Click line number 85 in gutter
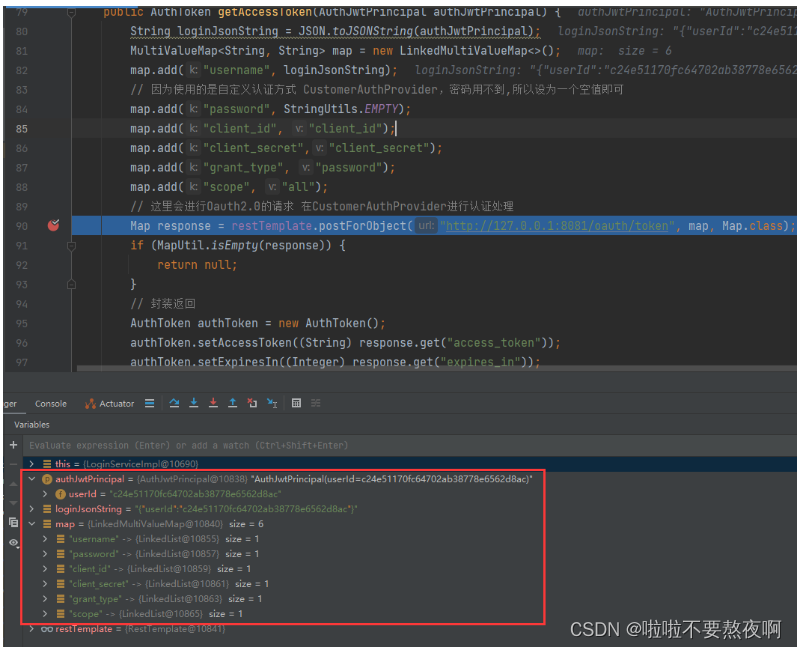Viewport: 798px width, 650px height. pos(21,129)
